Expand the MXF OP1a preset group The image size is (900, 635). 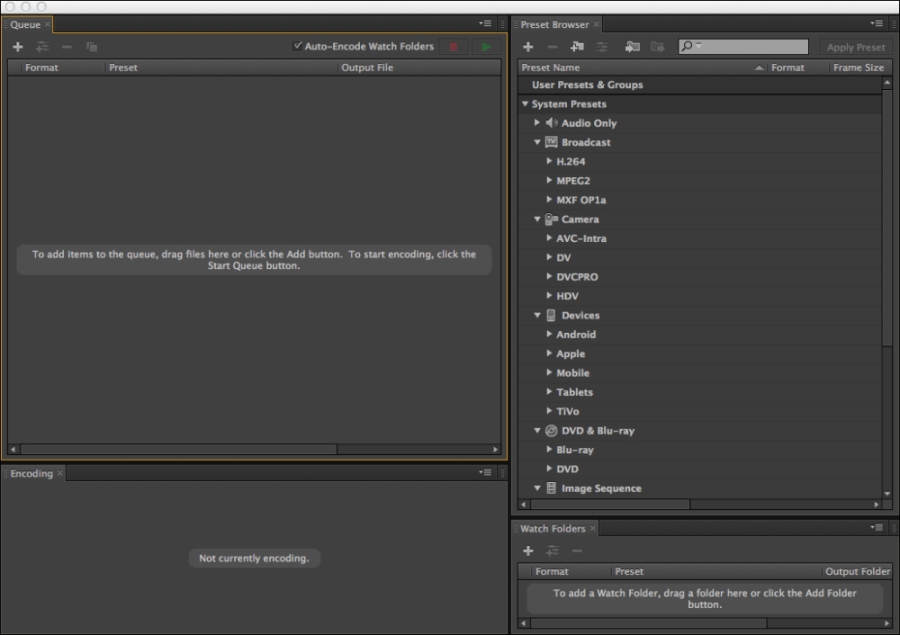(x=549, y=199)
